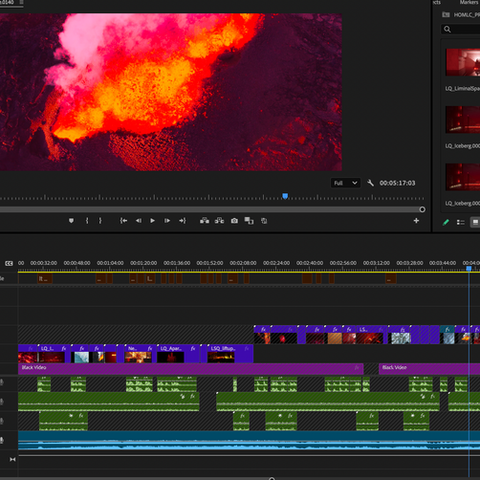Select the Ne... video clip thumbnail
The width and height of the screenshot is (480, 480).
point(138,357)
